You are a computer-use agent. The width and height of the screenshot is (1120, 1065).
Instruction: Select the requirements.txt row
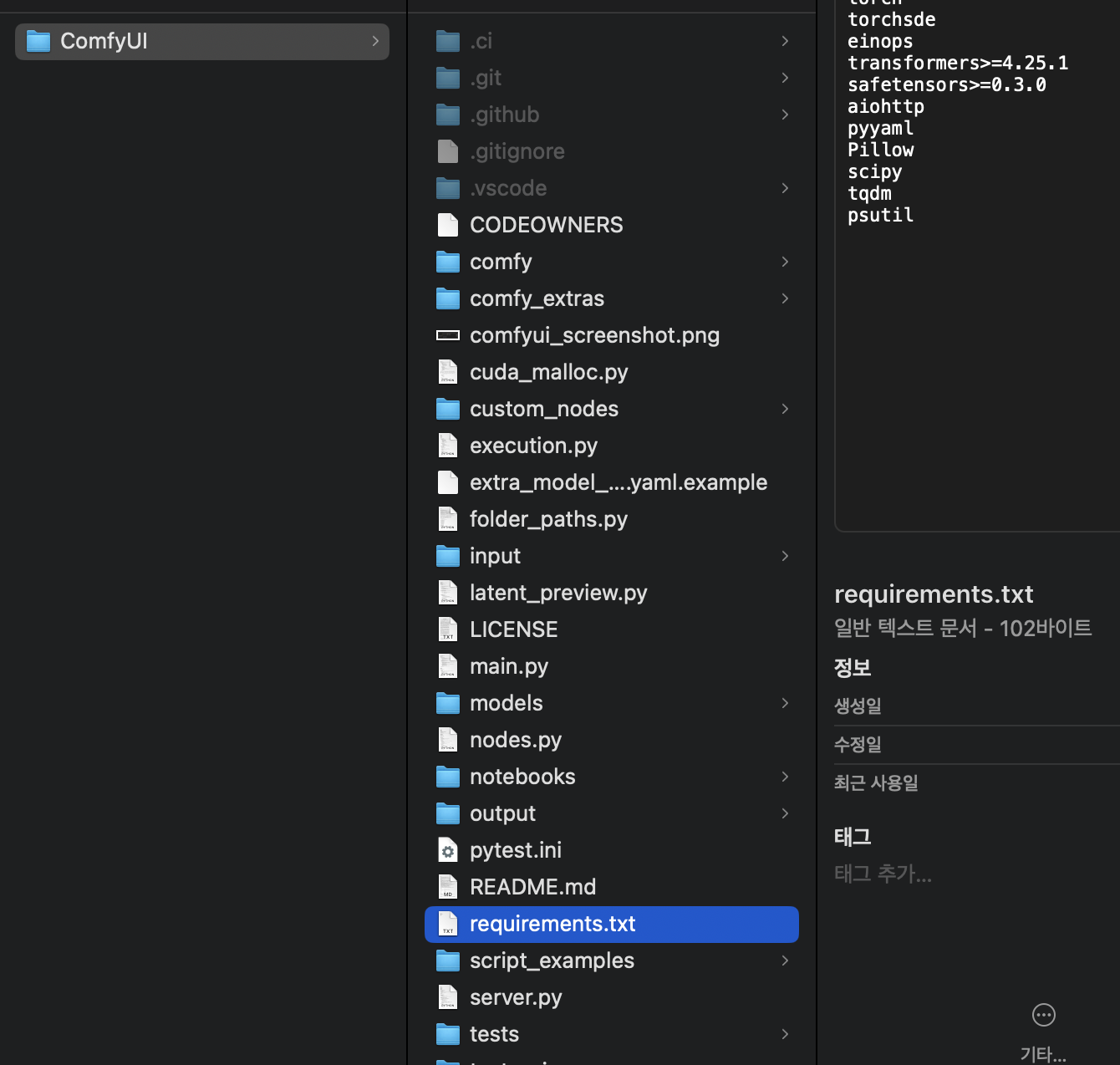tap(612, 925)
